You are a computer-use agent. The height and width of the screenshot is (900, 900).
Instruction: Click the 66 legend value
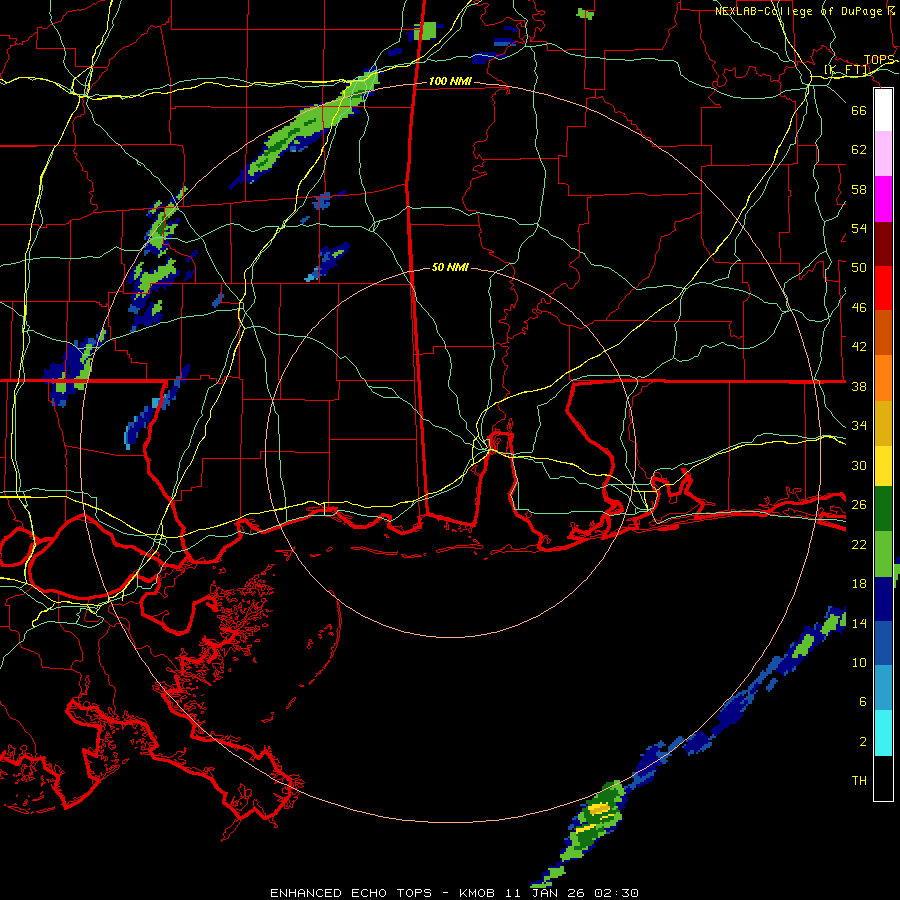[859, 110]
